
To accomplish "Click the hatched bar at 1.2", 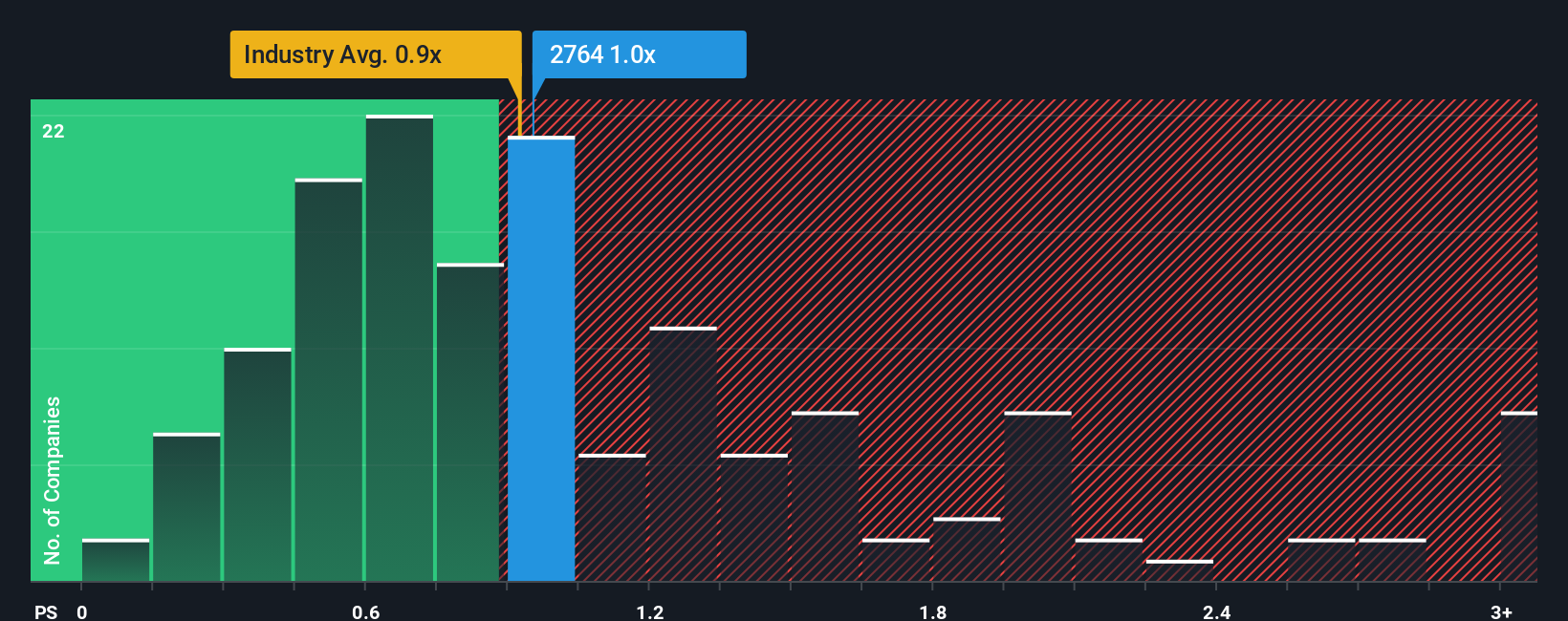I will 684,454.
